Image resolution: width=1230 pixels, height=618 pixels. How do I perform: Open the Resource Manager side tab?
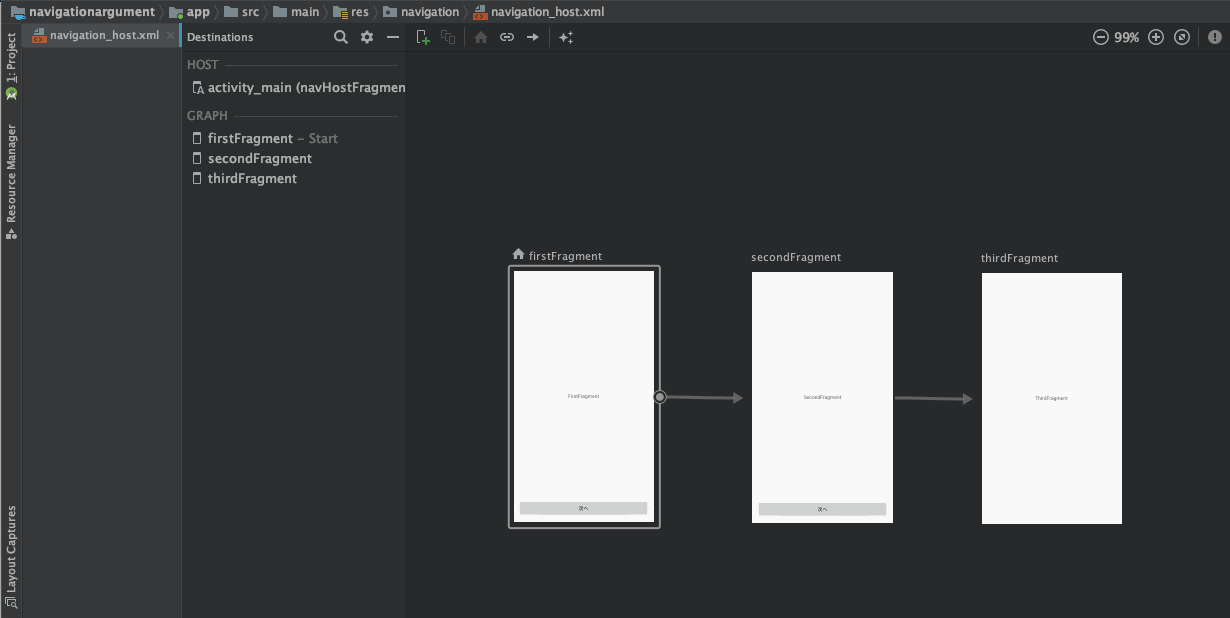coord(11,182)
